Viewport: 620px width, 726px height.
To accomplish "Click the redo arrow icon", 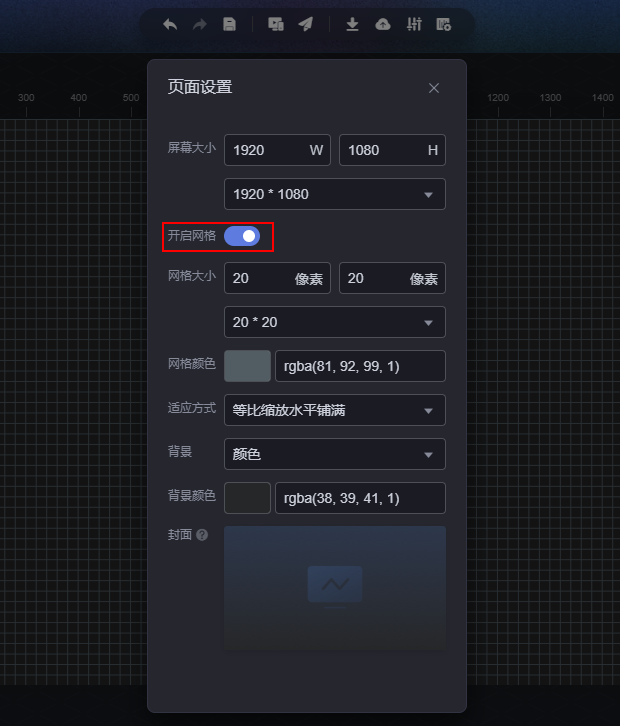I will click(200, 24).
